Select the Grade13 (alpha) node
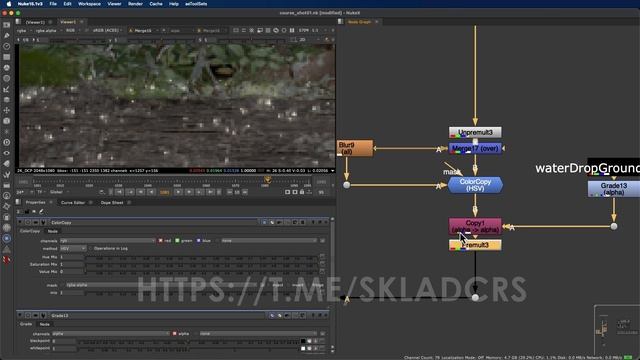Viewport: 640px width, 360px height. [x=613, y=189]
